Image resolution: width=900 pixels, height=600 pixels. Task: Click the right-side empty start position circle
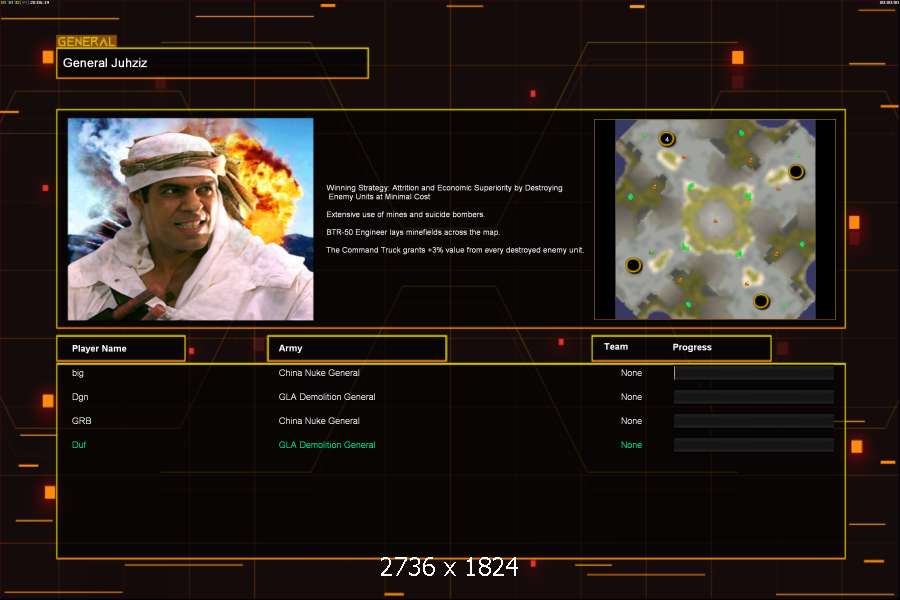pyautogui.click(x=796, y=172)
